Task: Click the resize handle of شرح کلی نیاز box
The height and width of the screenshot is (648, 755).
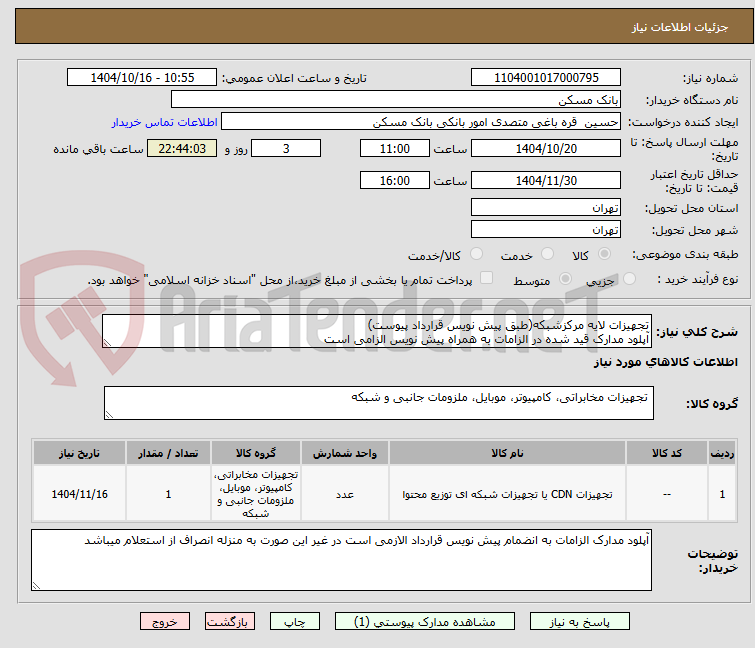Action: pos(107,342)
